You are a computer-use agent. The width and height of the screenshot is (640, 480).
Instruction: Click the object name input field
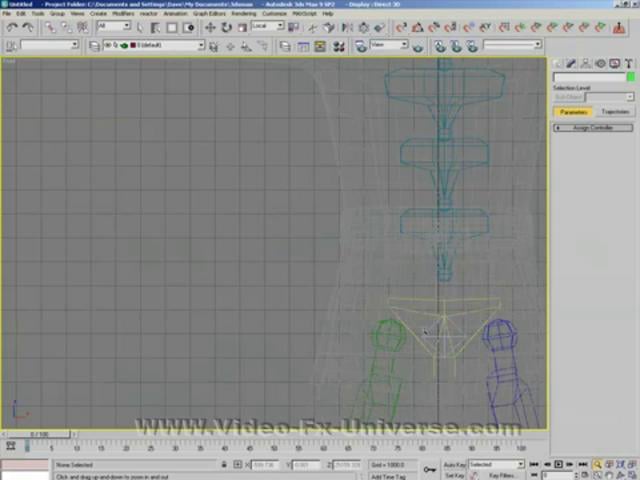pyautogui.click(x=589, y=77)
